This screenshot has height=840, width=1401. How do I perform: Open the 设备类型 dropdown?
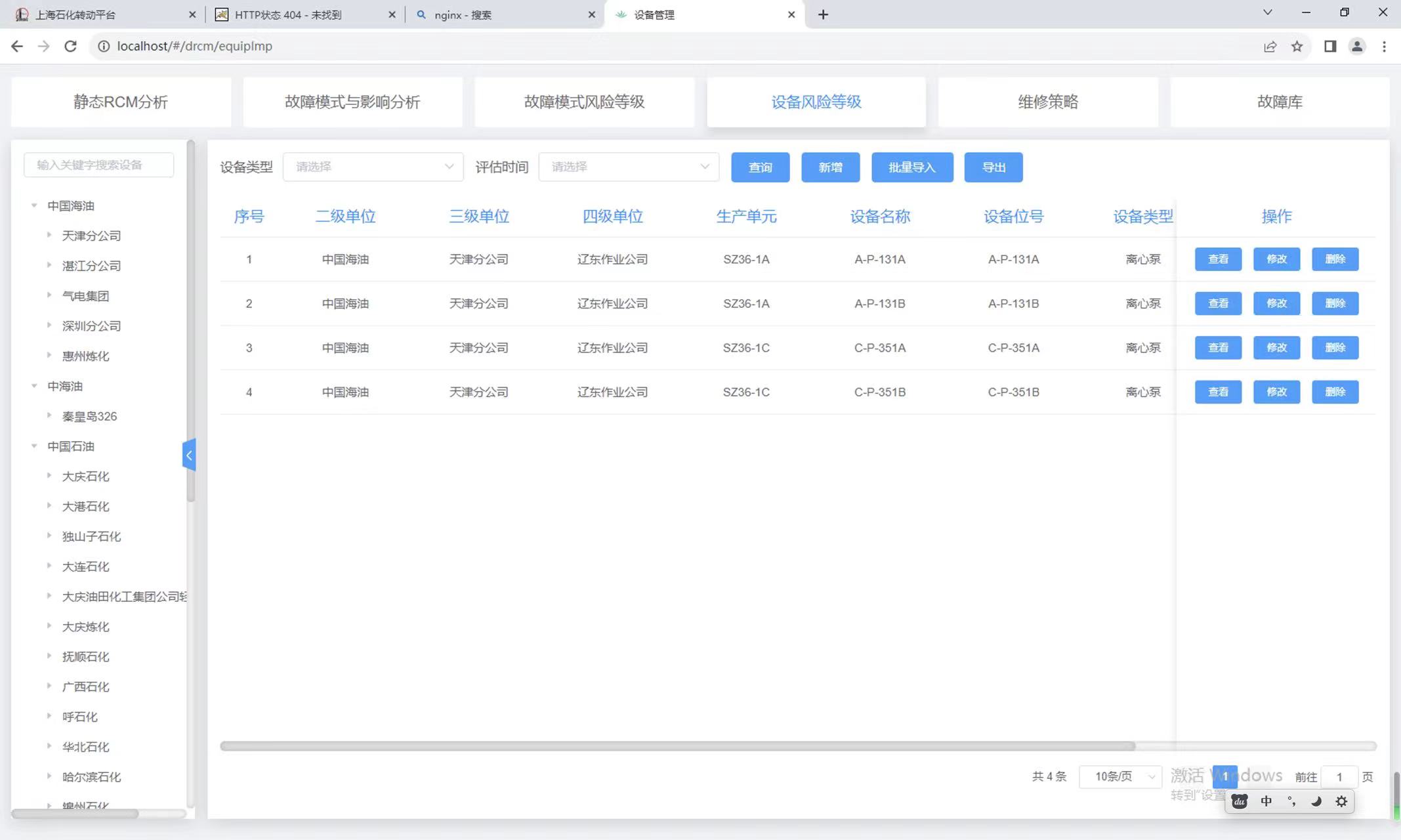(373, 167)
